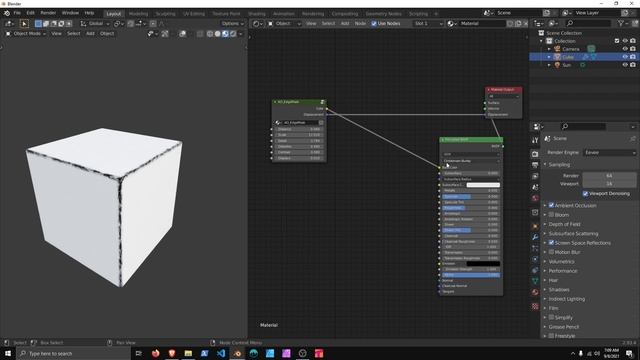Expand the Depth of Field panel

(x=564, y=224)
